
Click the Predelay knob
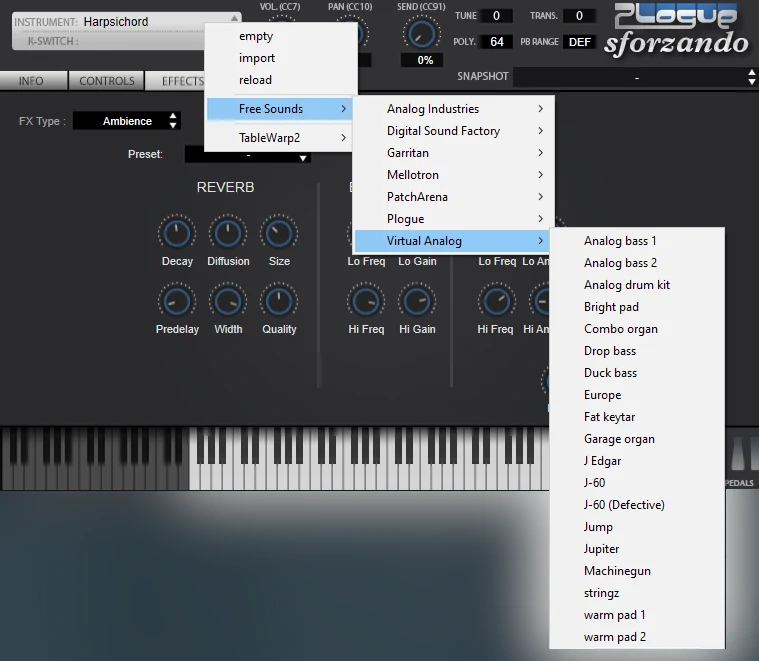coord(177,301)
